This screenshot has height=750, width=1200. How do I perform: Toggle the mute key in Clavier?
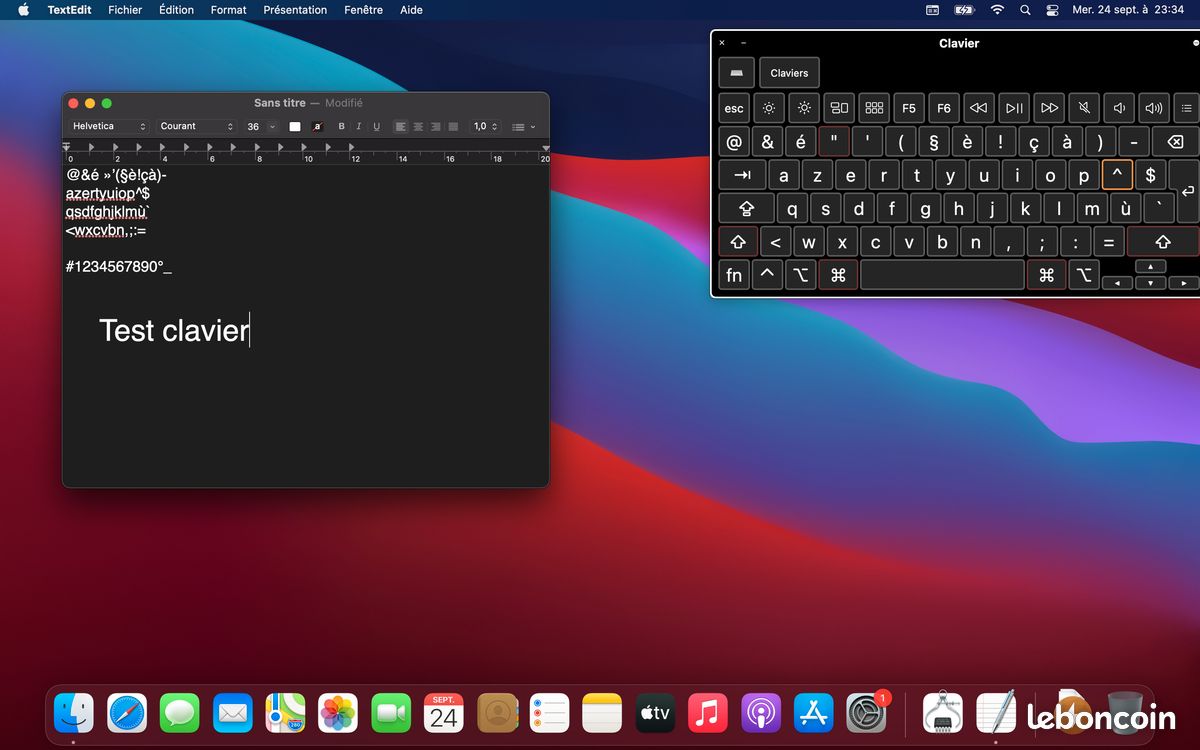pos(1084,108)
